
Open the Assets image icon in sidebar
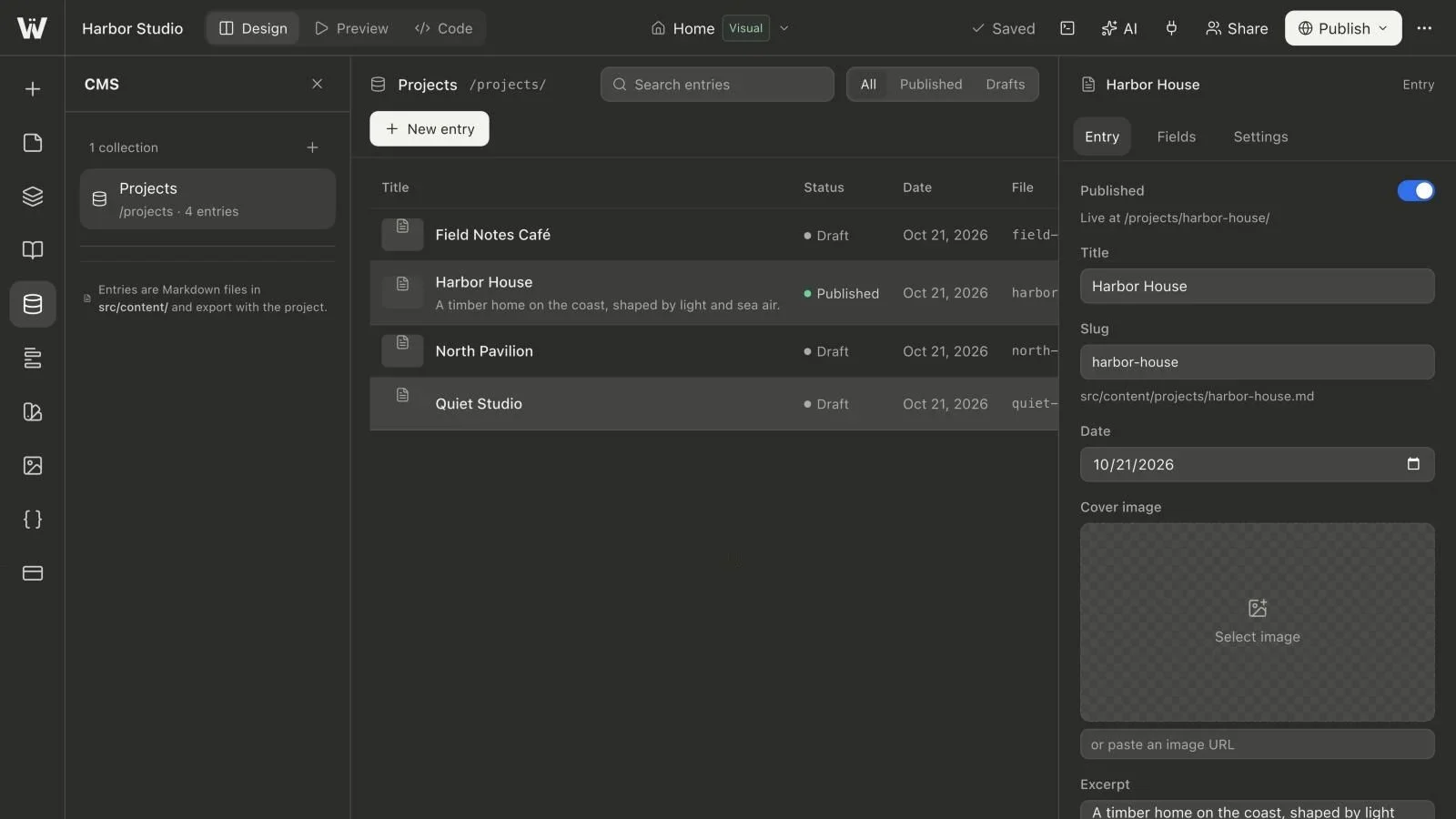[x=33, y=466]
